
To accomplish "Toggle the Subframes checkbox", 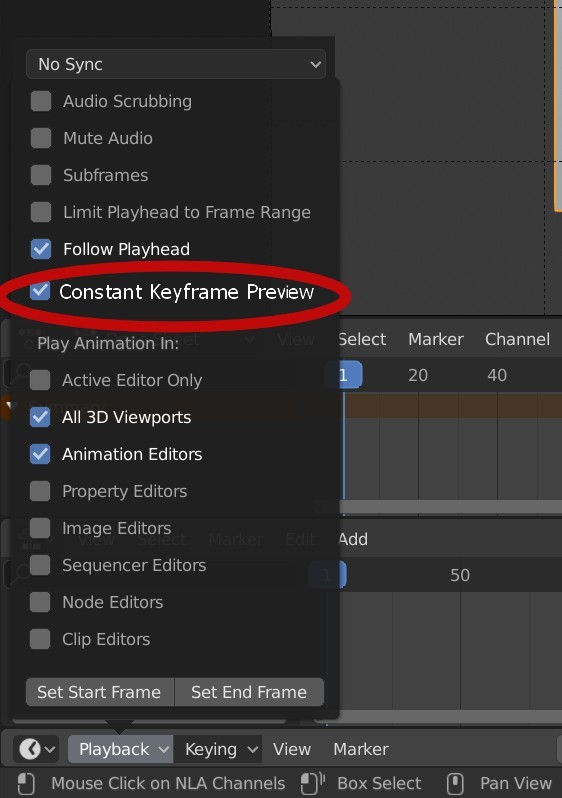I will coord(41,175).
